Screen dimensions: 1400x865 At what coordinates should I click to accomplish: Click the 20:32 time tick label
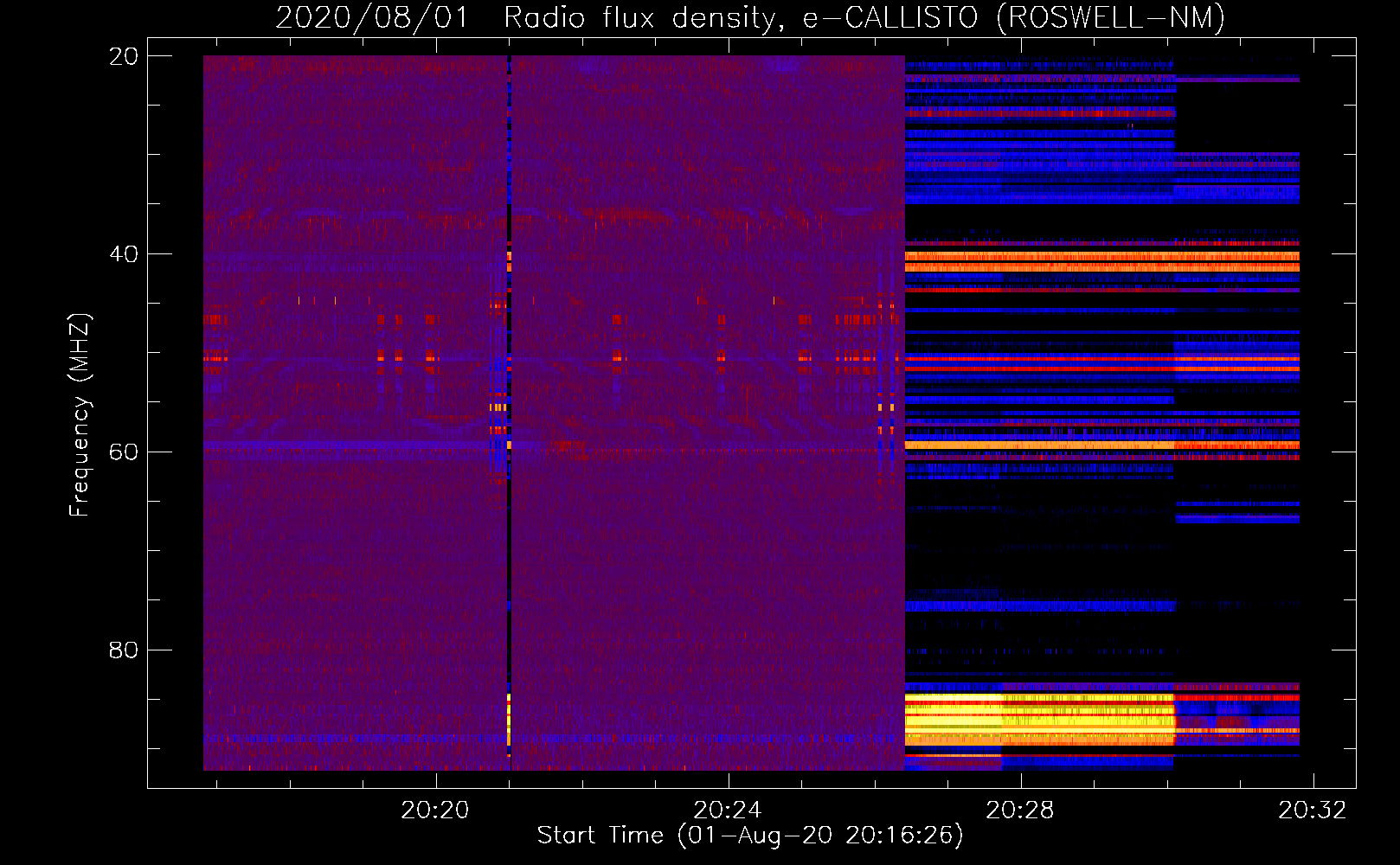coord(1313,810)
